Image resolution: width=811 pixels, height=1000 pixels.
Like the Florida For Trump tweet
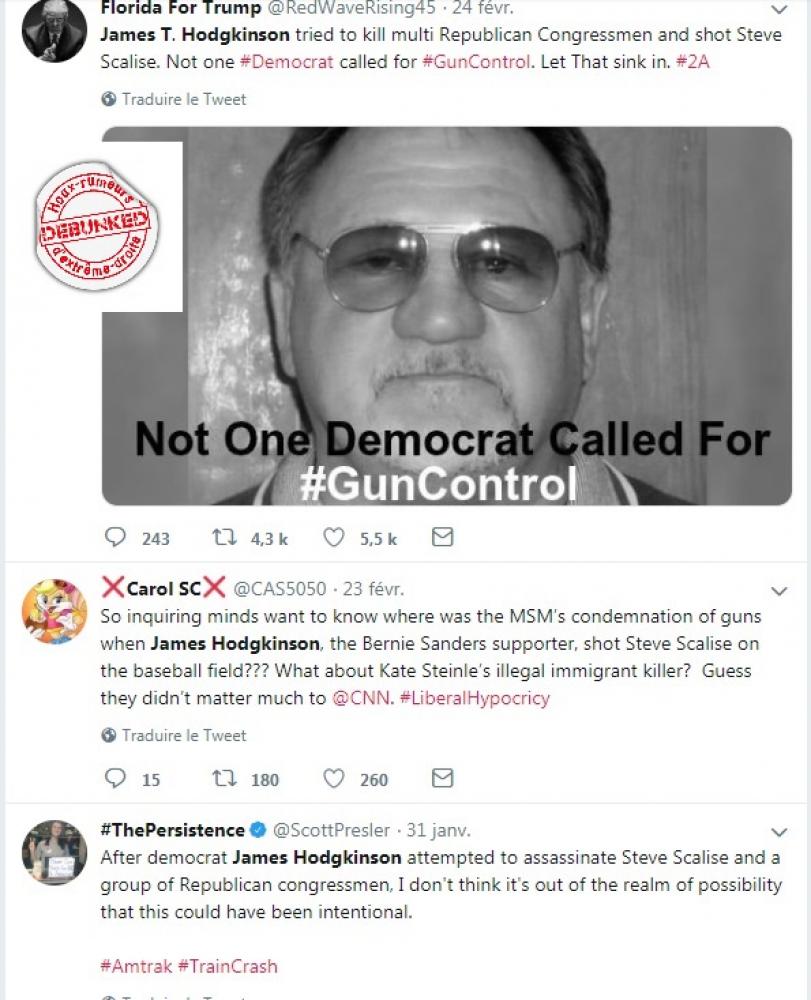click(x=334, y=538)
